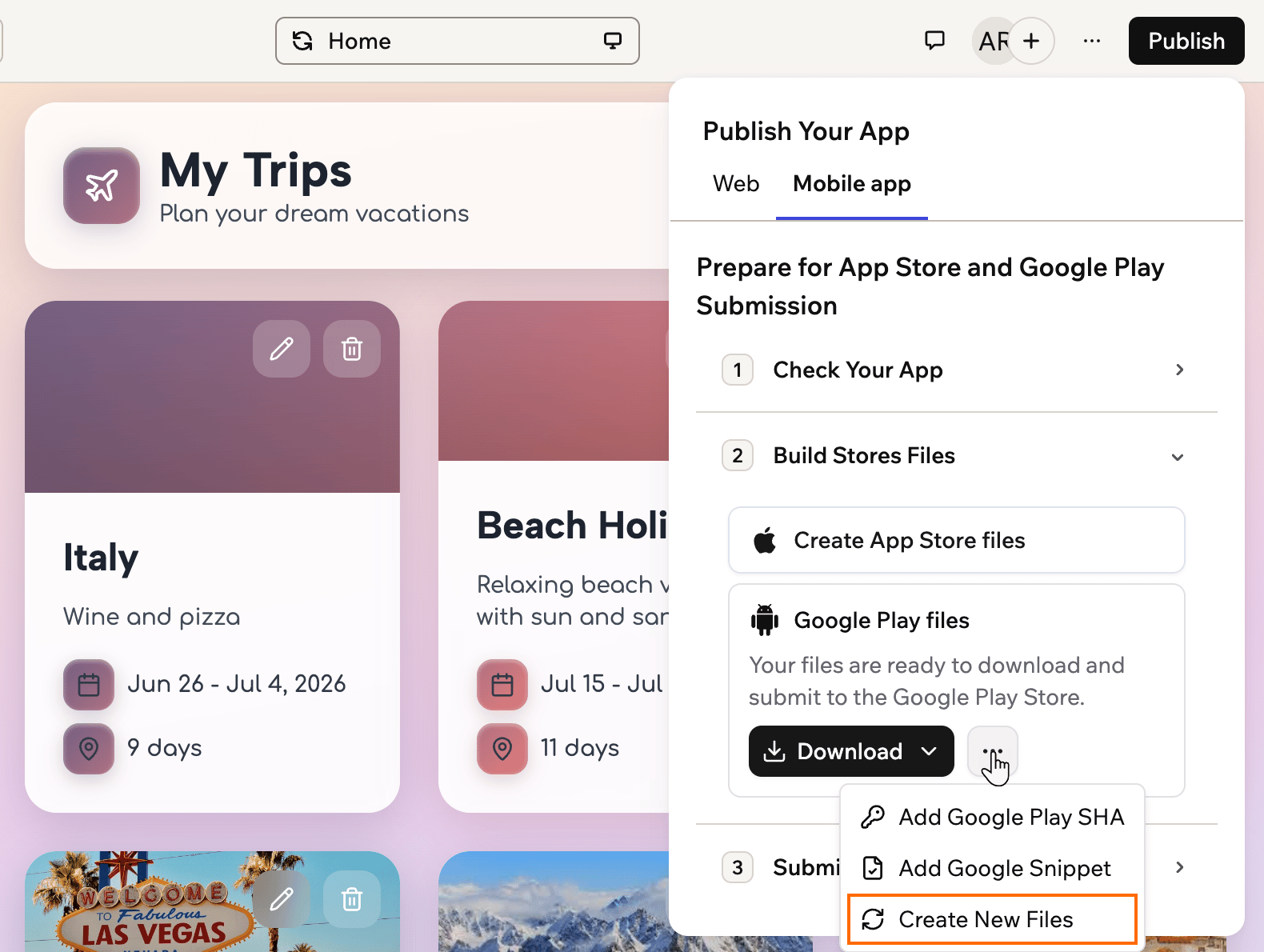Click 'Plan your dream vacations' subtitle

click(x=314, y=214)
